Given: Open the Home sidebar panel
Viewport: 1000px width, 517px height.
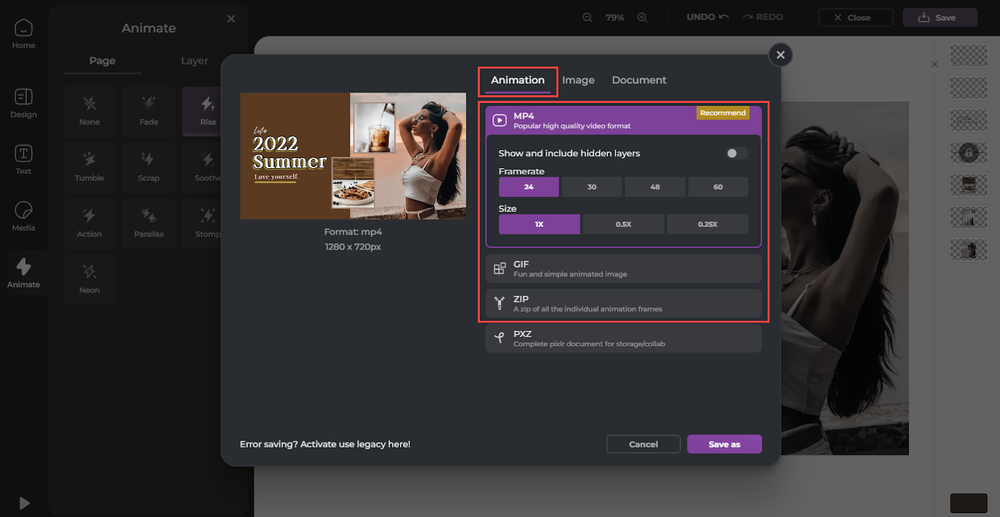Looking at the screenshot, I should 23,34.
